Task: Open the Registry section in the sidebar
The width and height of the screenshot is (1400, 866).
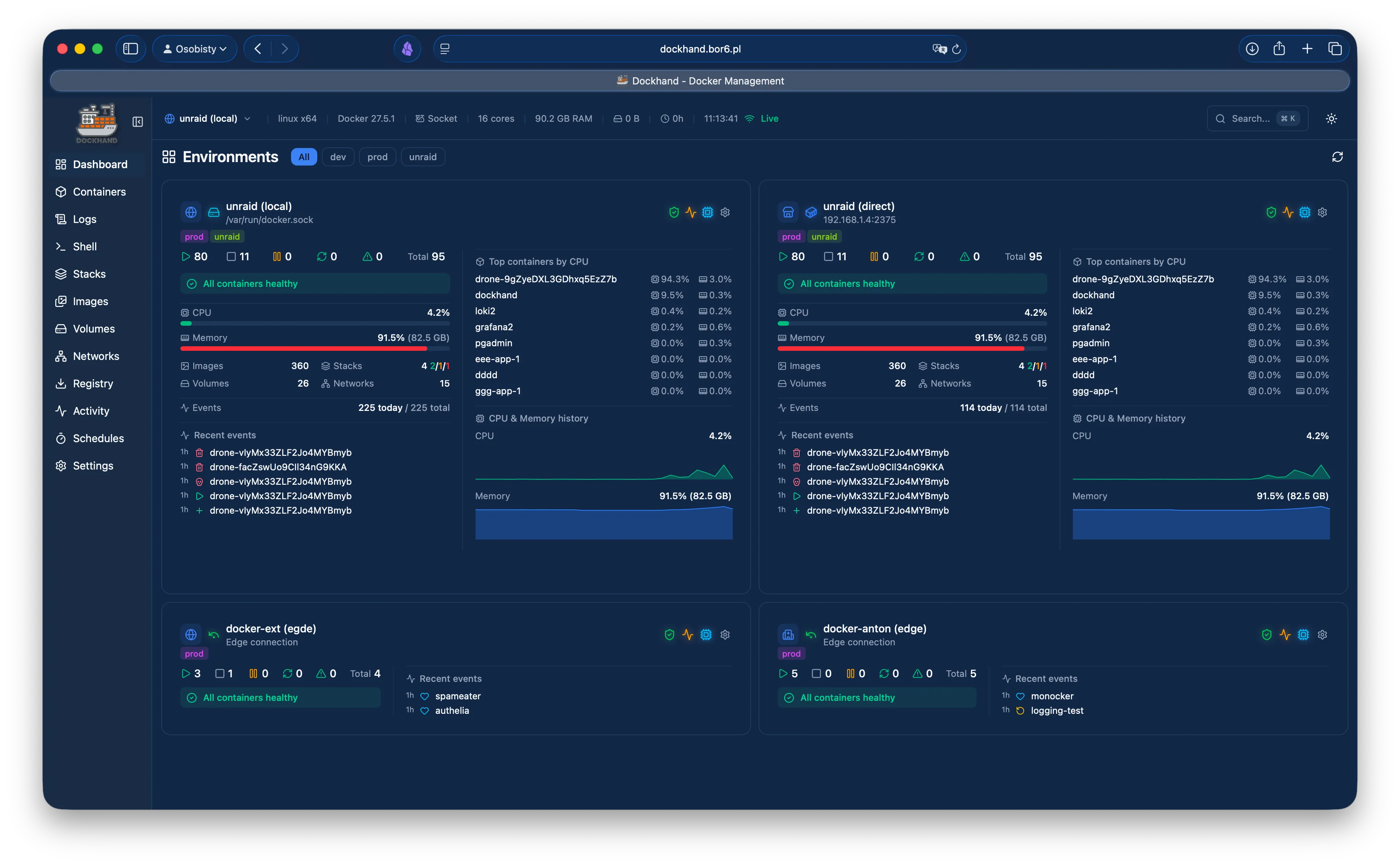Action: tap(93, 383)
